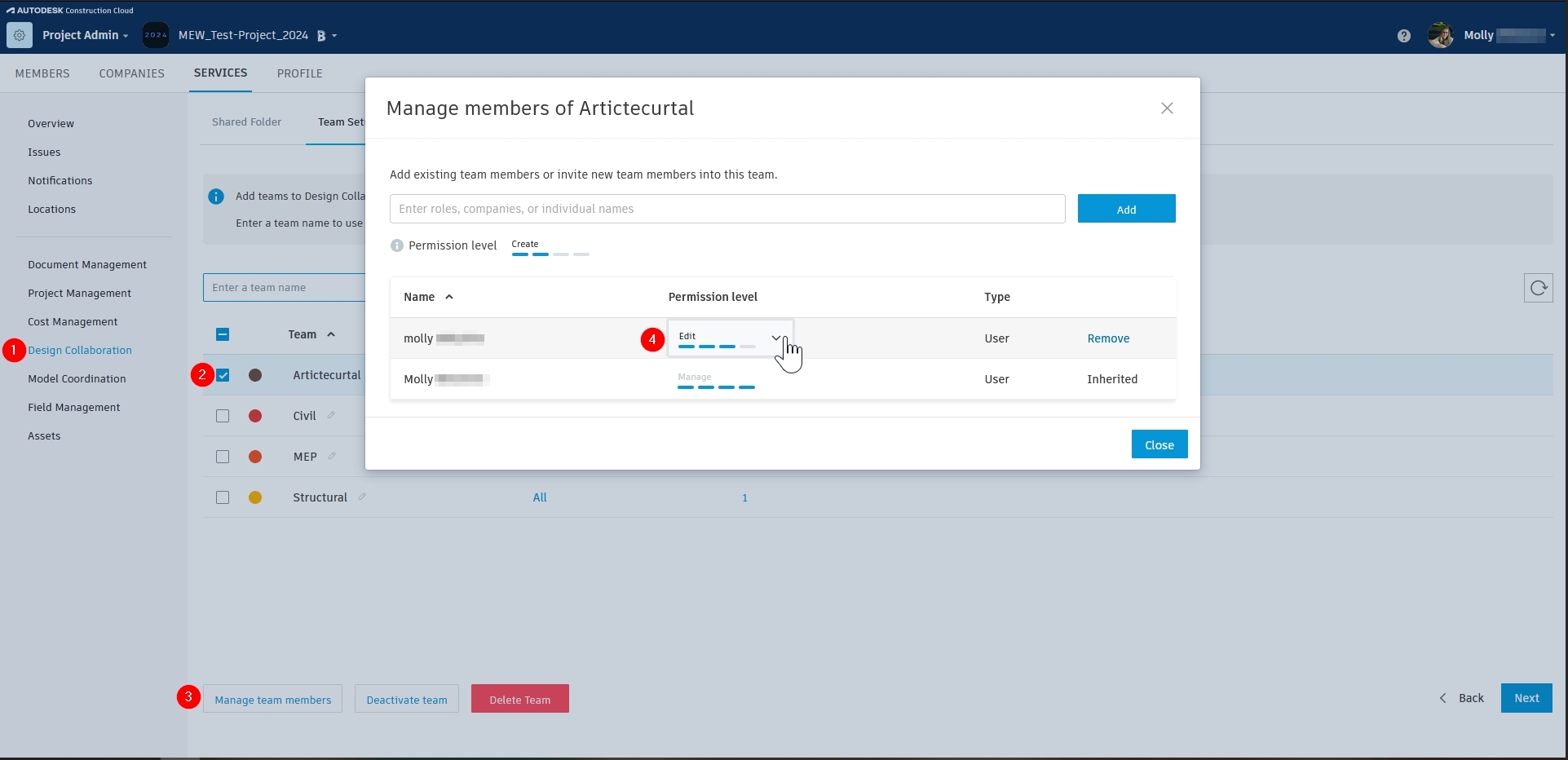The width and height of the screenshot is (1568, 760).
Task: Check the MEP team checkbox
Action: (223, 457)
